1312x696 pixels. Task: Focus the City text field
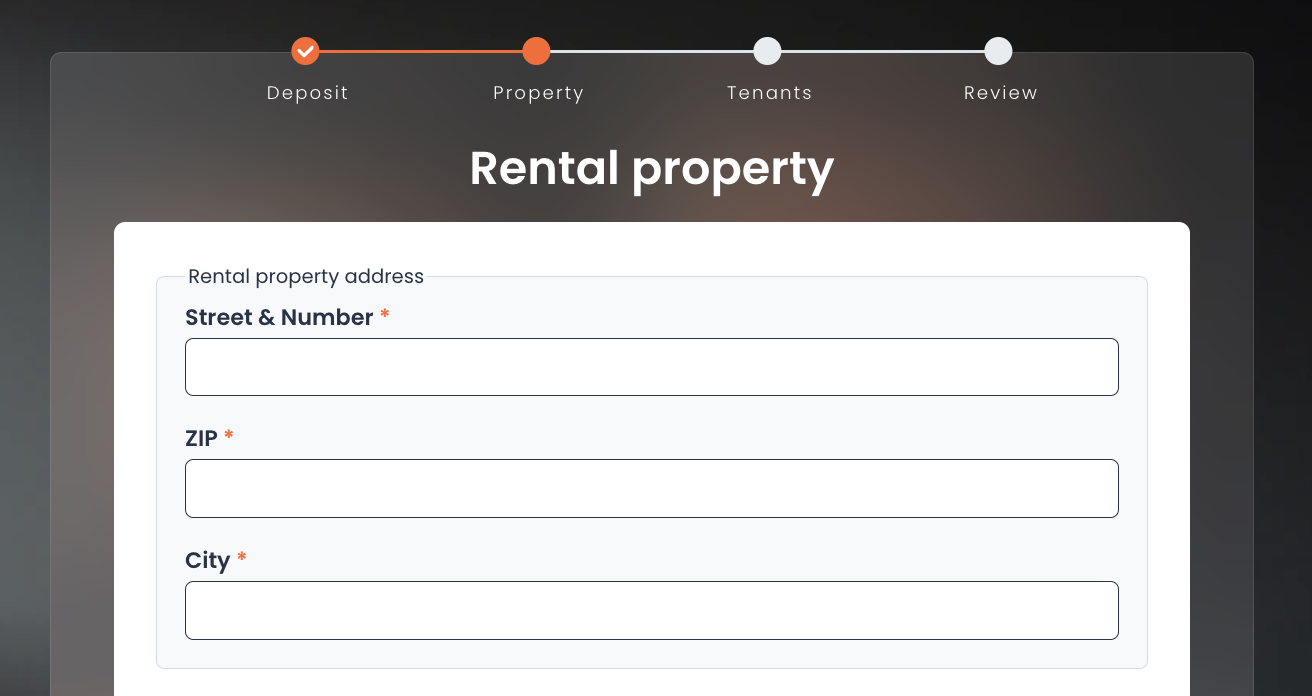tap(651, 610)
